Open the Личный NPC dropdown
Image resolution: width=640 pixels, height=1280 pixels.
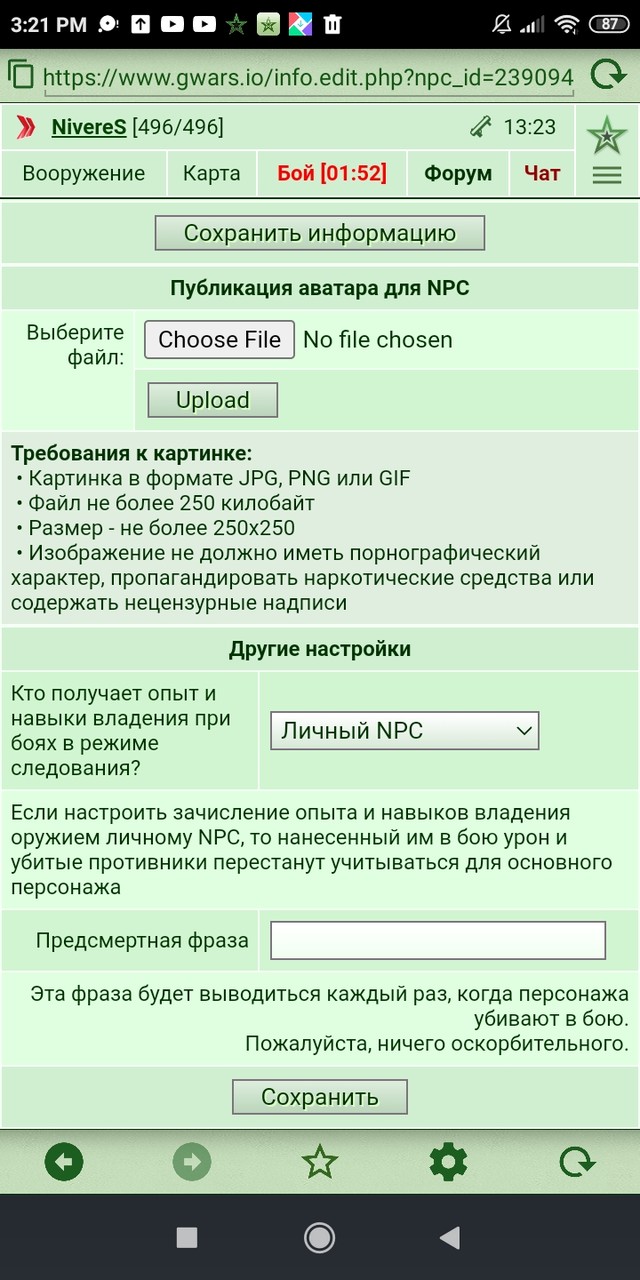[x=405, y=731]
